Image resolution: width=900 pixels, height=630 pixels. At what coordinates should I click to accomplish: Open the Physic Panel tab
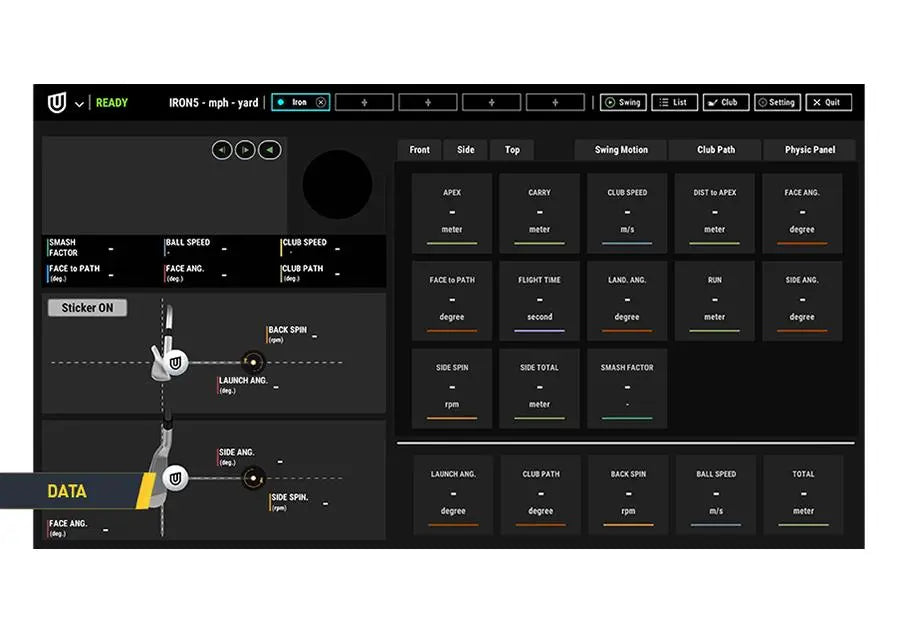point(809,150)
